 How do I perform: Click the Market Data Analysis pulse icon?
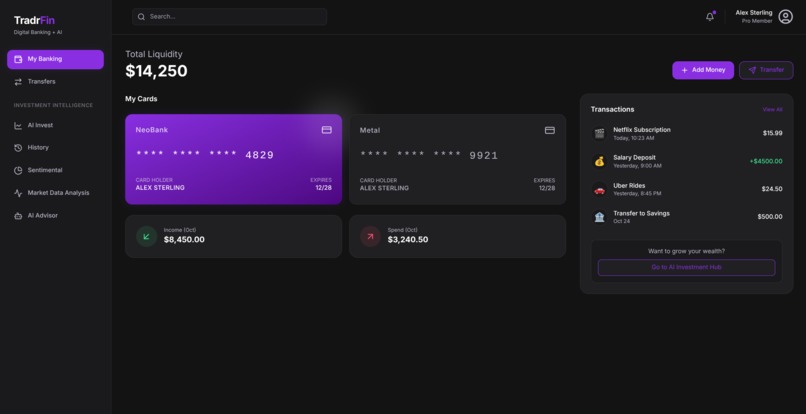(18, 193)
